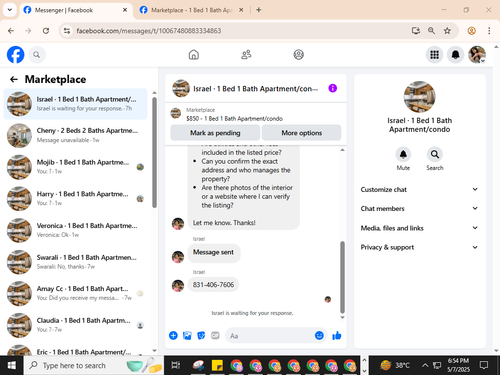Open Sticky Notes taskbar icon
Viewport: 500px width, 375px height.
click(217, 366)
